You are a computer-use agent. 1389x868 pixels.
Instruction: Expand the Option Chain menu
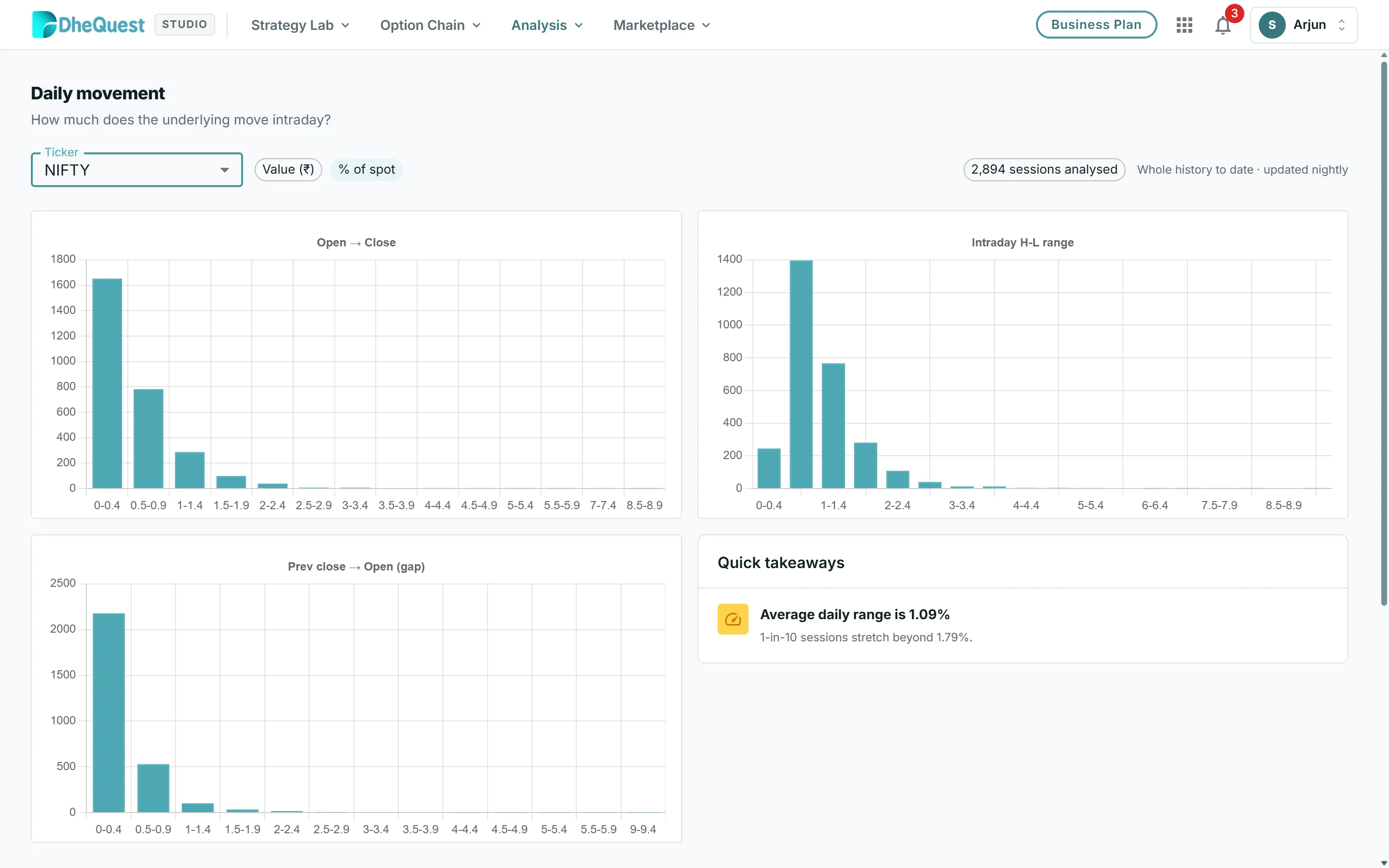click(x=431, y=25)
